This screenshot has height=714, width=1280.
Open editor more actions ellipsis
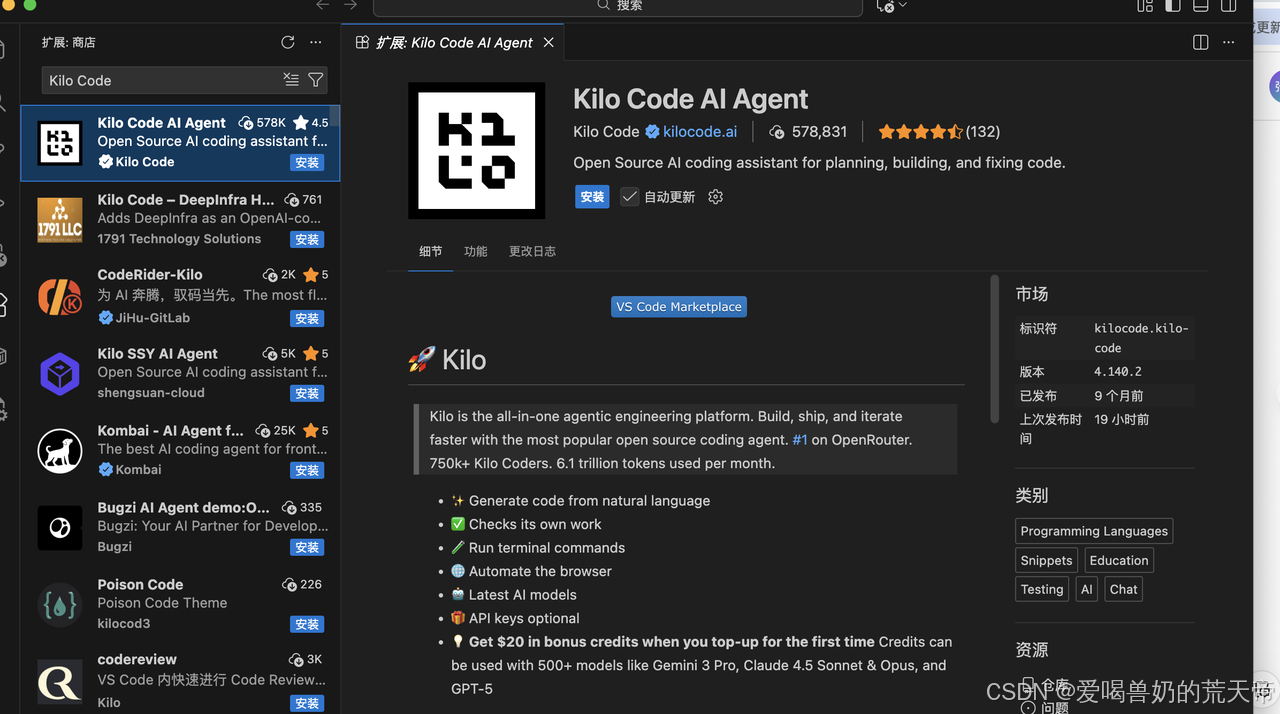pyautogui.click(x=1229, y=42)
